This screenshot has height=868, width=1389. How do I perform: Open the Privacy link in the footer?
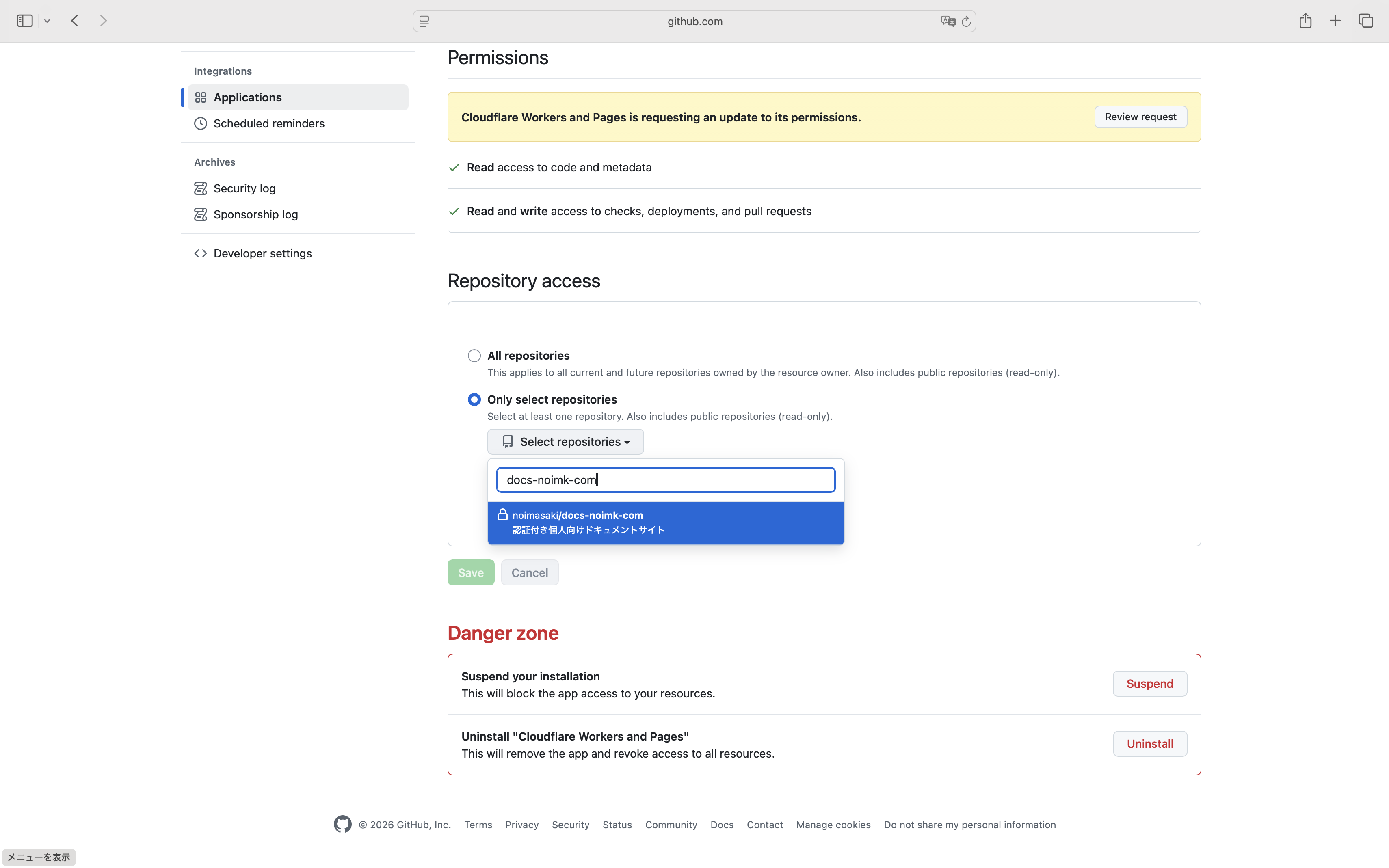click(x=521, y=824)
